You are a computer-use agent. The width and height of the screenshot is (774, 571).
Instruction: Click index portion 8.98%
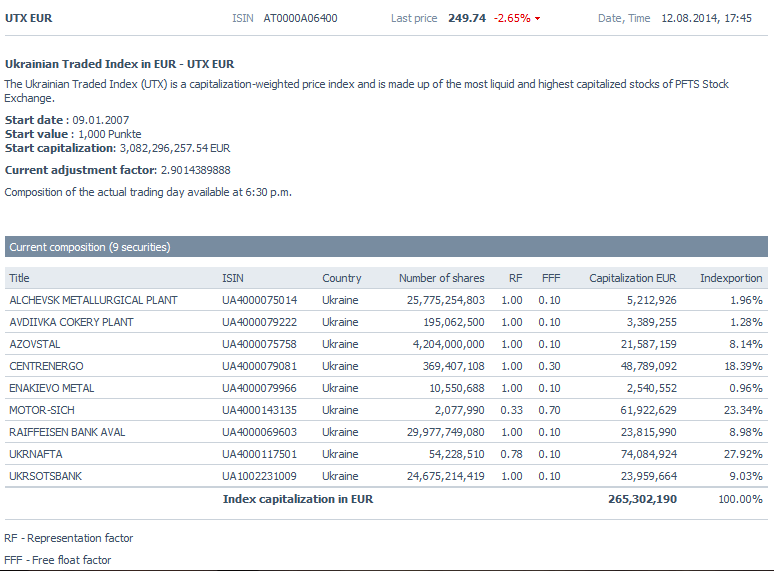(746, 432)
